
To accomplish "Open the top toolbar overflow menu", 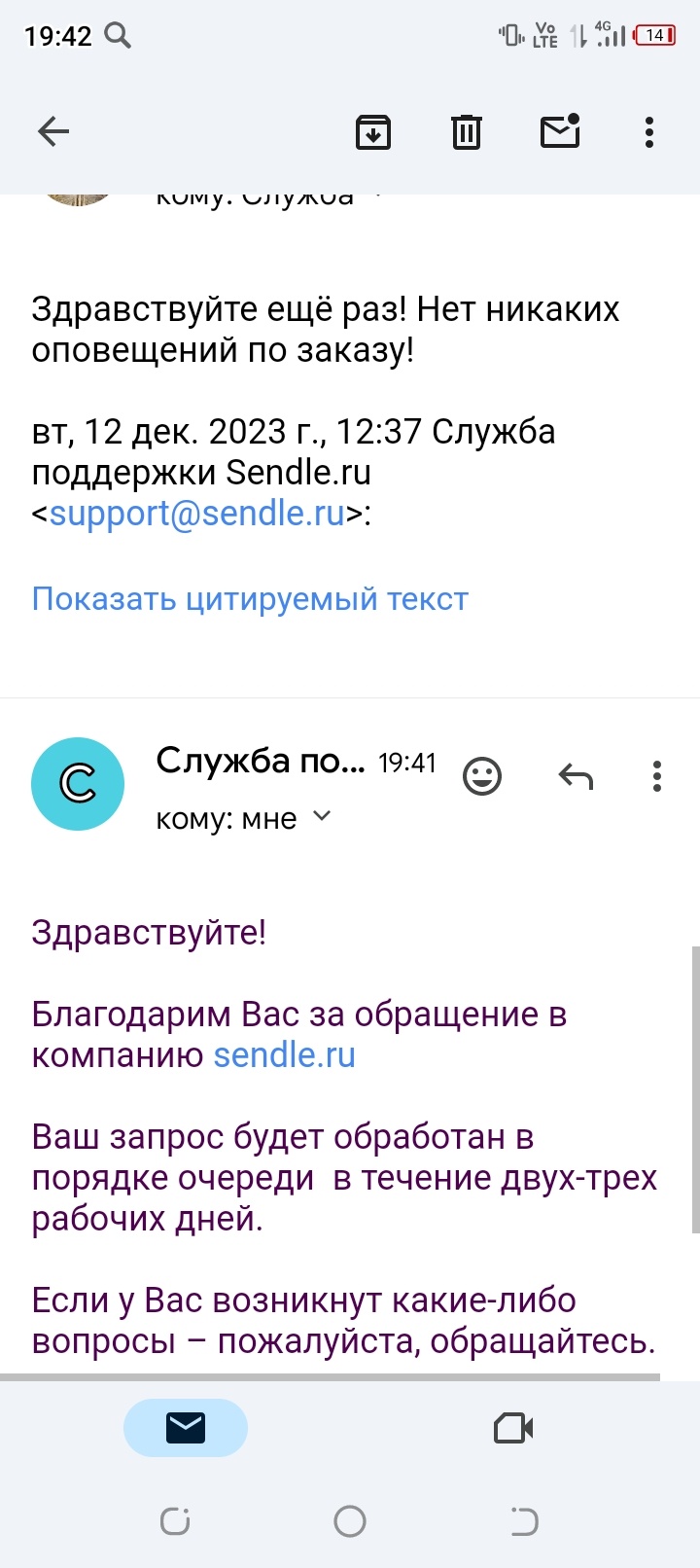I will coord(649,131).
